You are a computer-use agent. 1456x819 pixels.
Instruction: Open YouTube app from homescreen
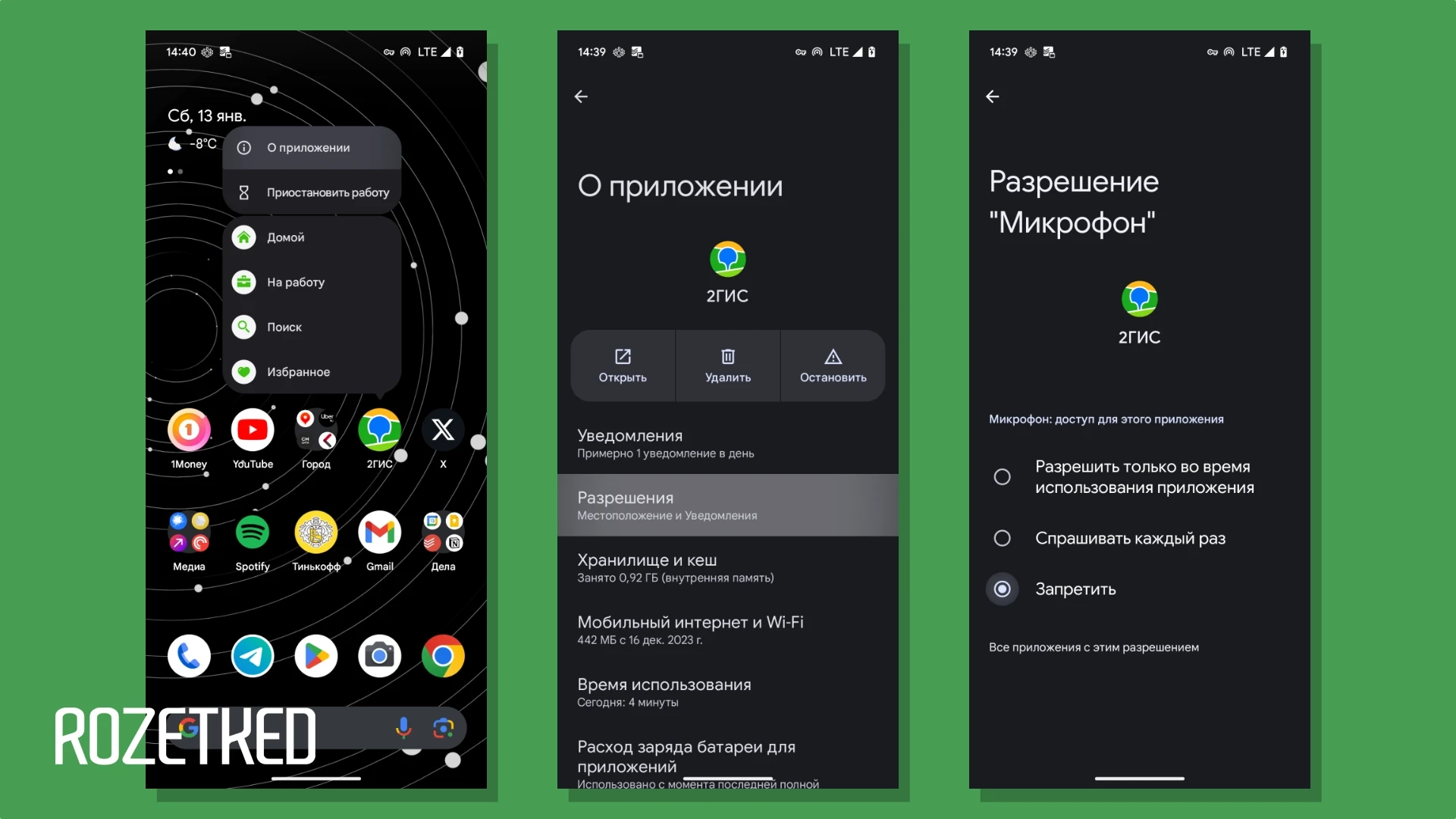point(252,430)
